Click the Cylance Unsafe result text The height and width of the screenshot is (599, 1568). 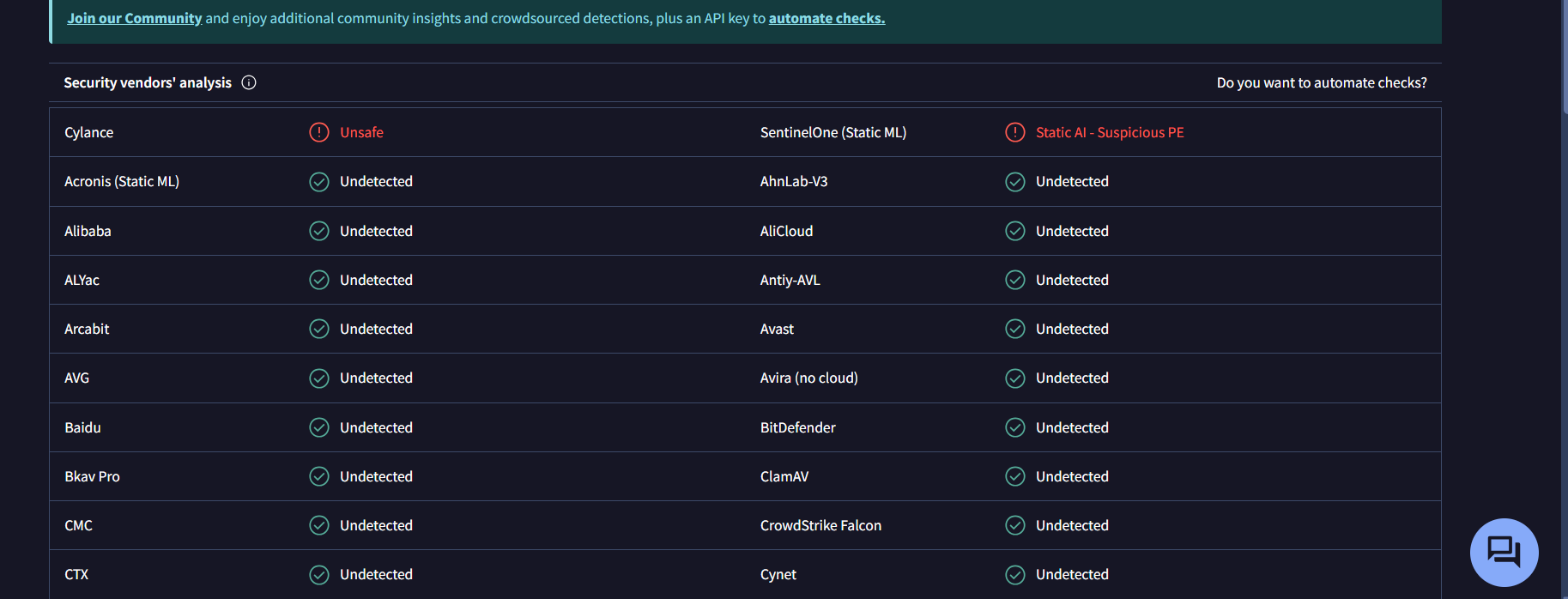pyautogui.click(x=361, y=132)
